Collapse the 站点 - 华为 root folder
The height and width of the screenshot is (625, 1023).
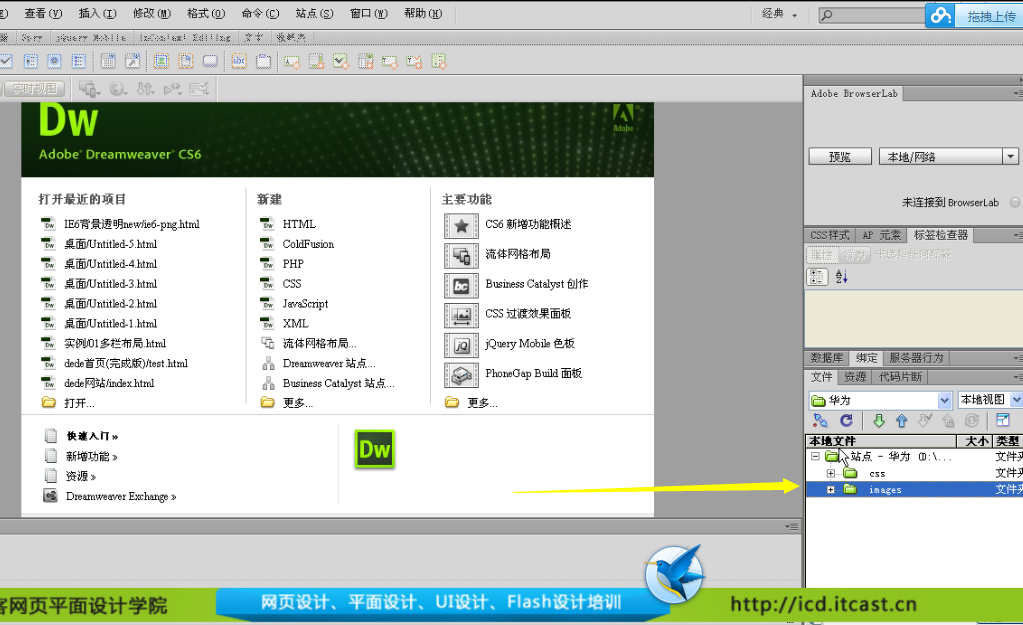point(815,456)
